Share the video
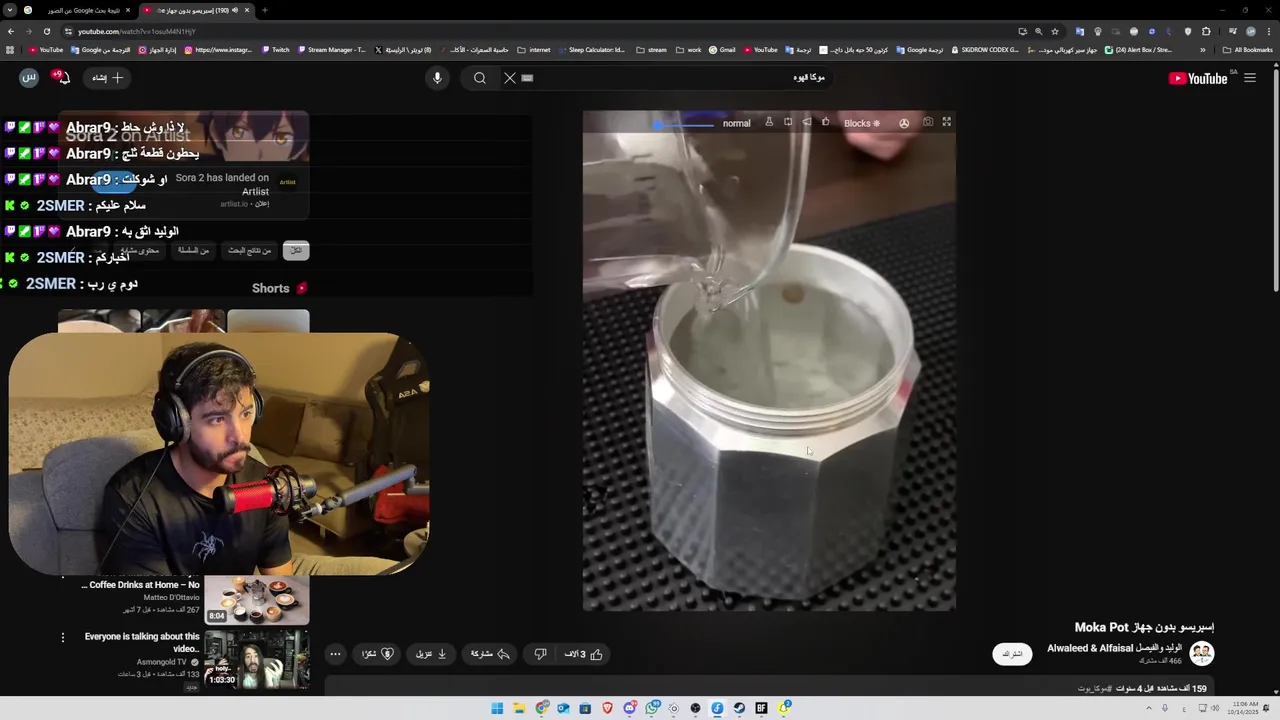 490,654
